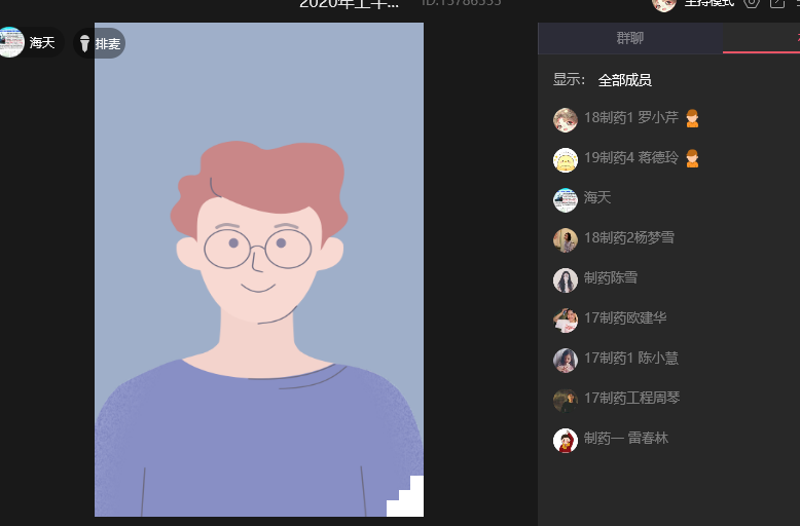Click the orange admin badge next to 罗小芹

tap(692, 119)
